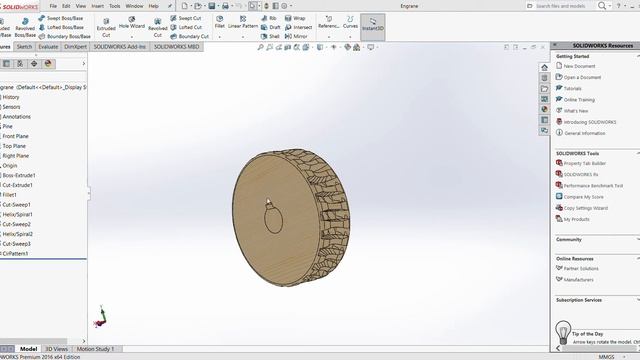The image size is (640, 360).
Task: Apply the Fillet tool
Action: tap(220, 22)
